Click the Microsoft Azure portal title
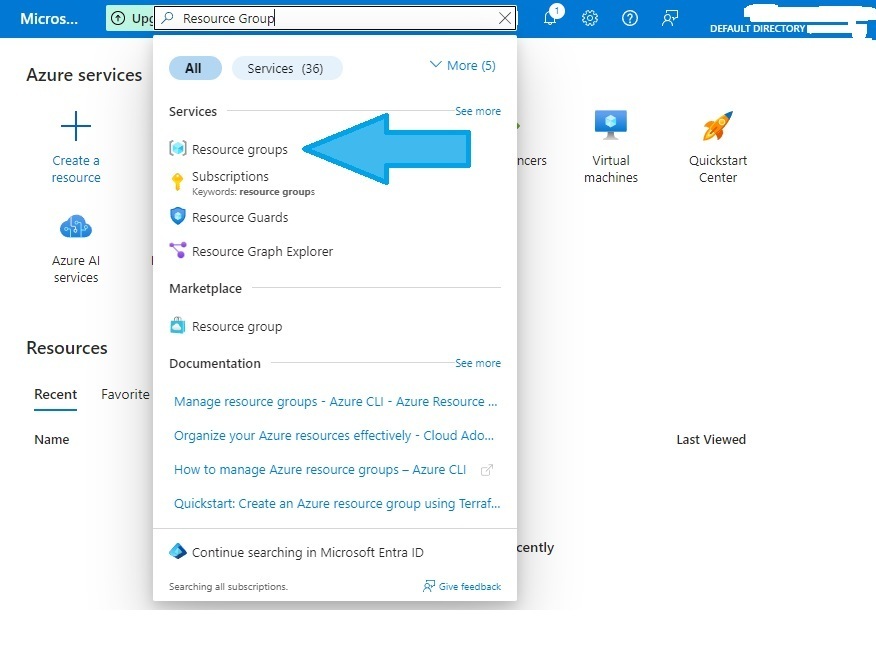This screenshot has height=659, width=876. [x=49, y=19]
